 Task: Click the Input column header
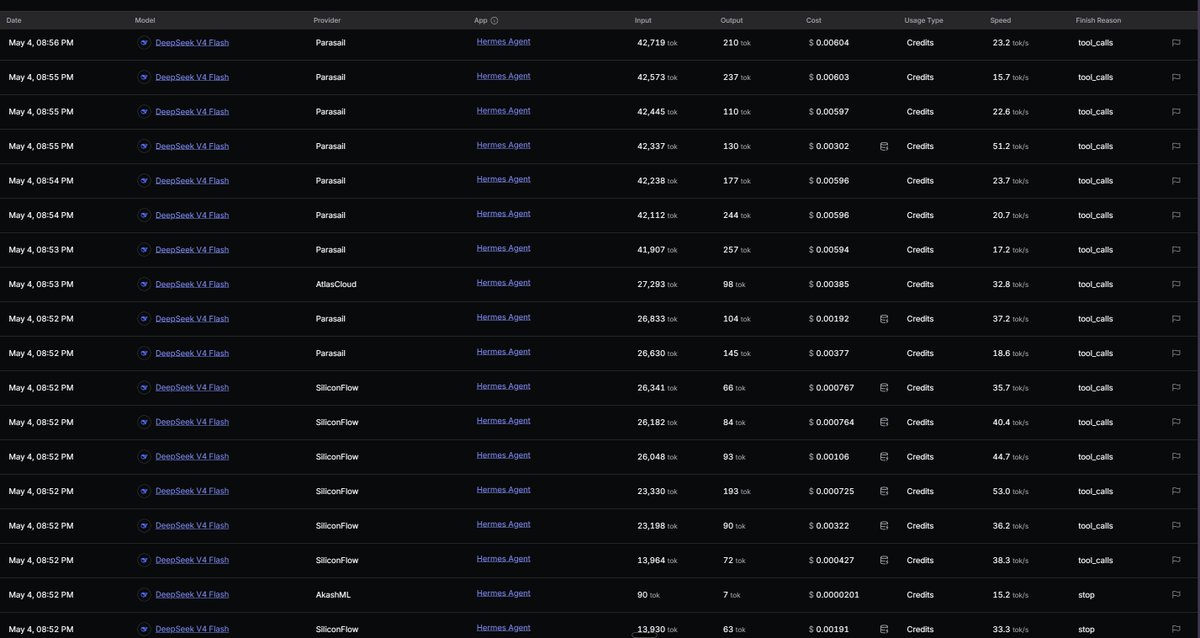[x=643, y=20]
